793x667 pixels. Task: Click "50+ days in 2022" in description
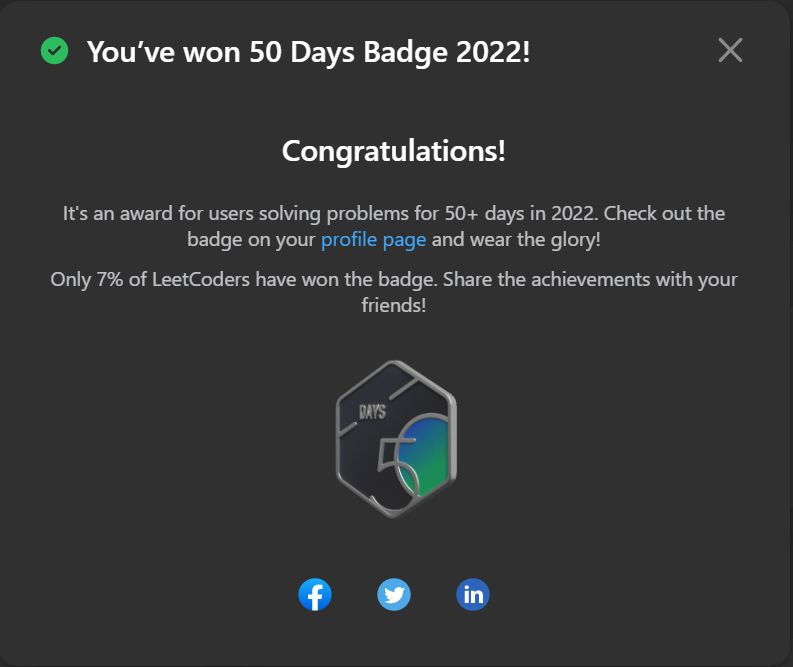pos(521,213)
